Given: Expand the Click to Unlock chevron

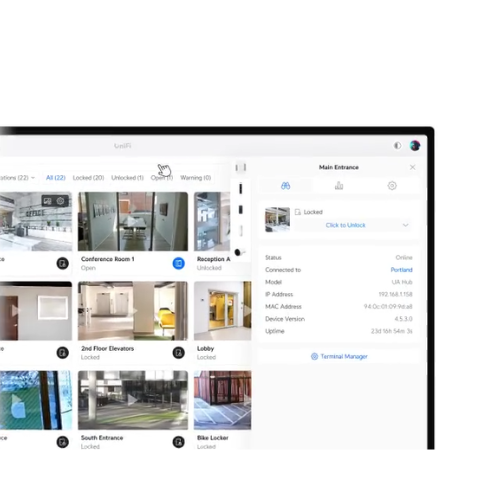Looking at the screenshot, I should tap(405, 225).
